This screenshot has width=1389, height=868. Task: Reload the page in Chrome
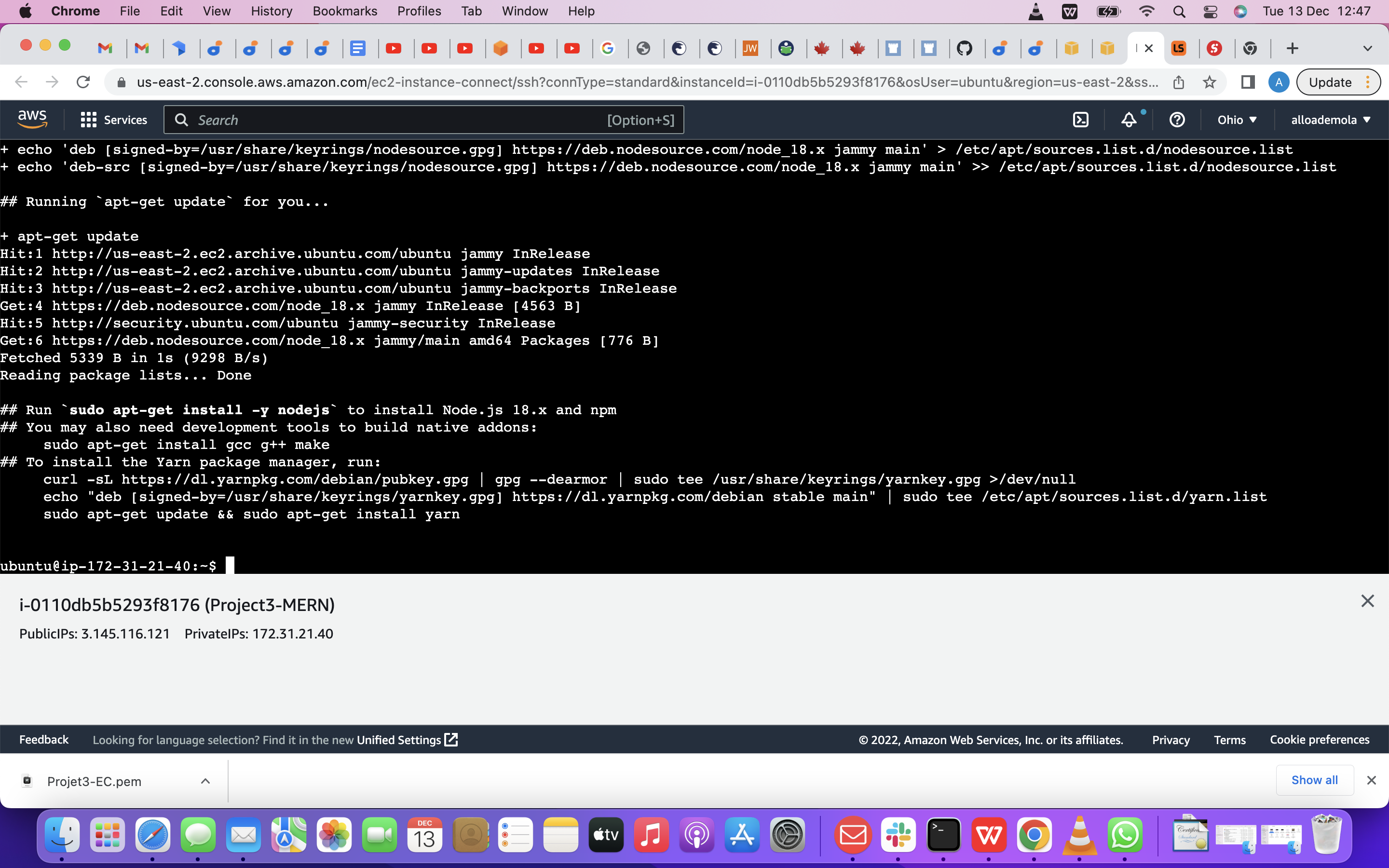point(83,82)
